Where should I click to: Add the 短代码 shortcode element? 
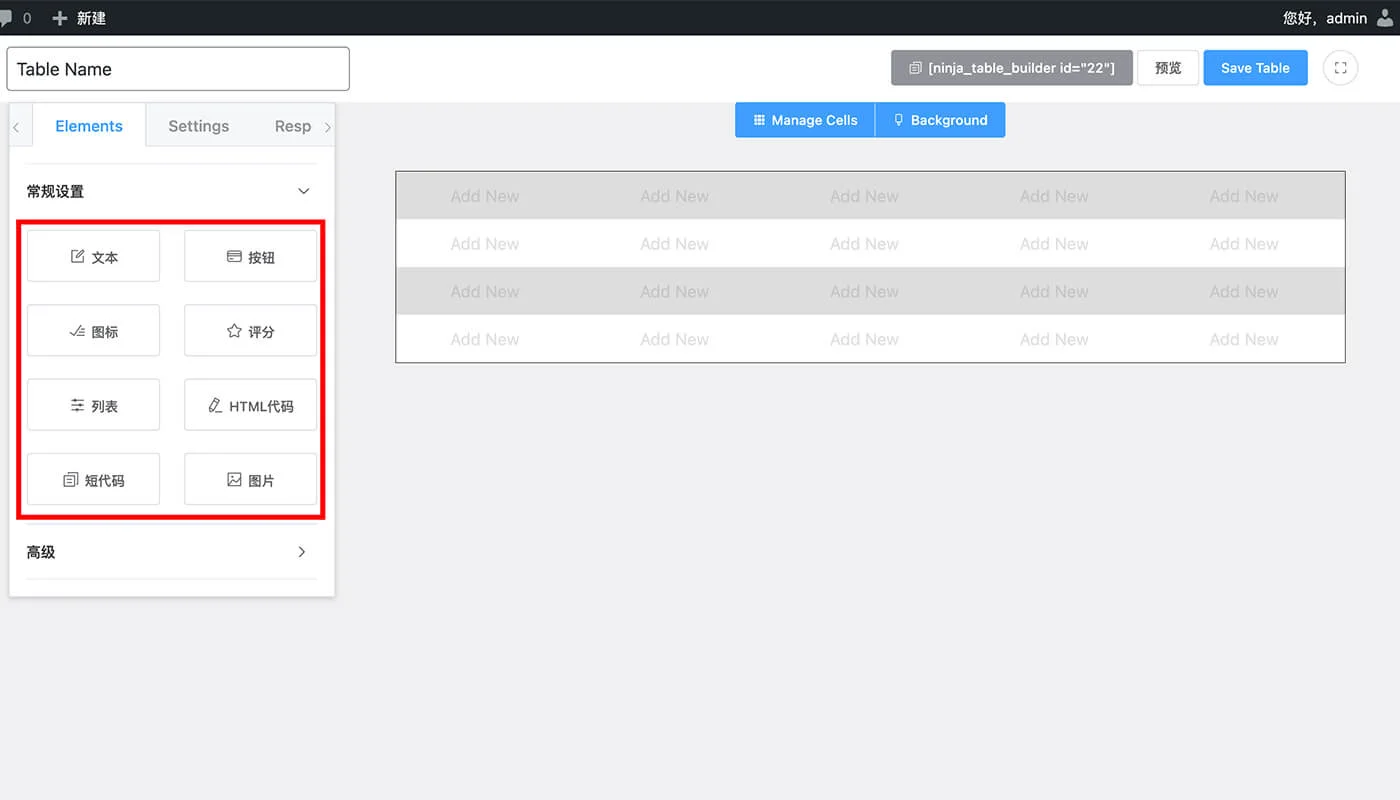93,481
